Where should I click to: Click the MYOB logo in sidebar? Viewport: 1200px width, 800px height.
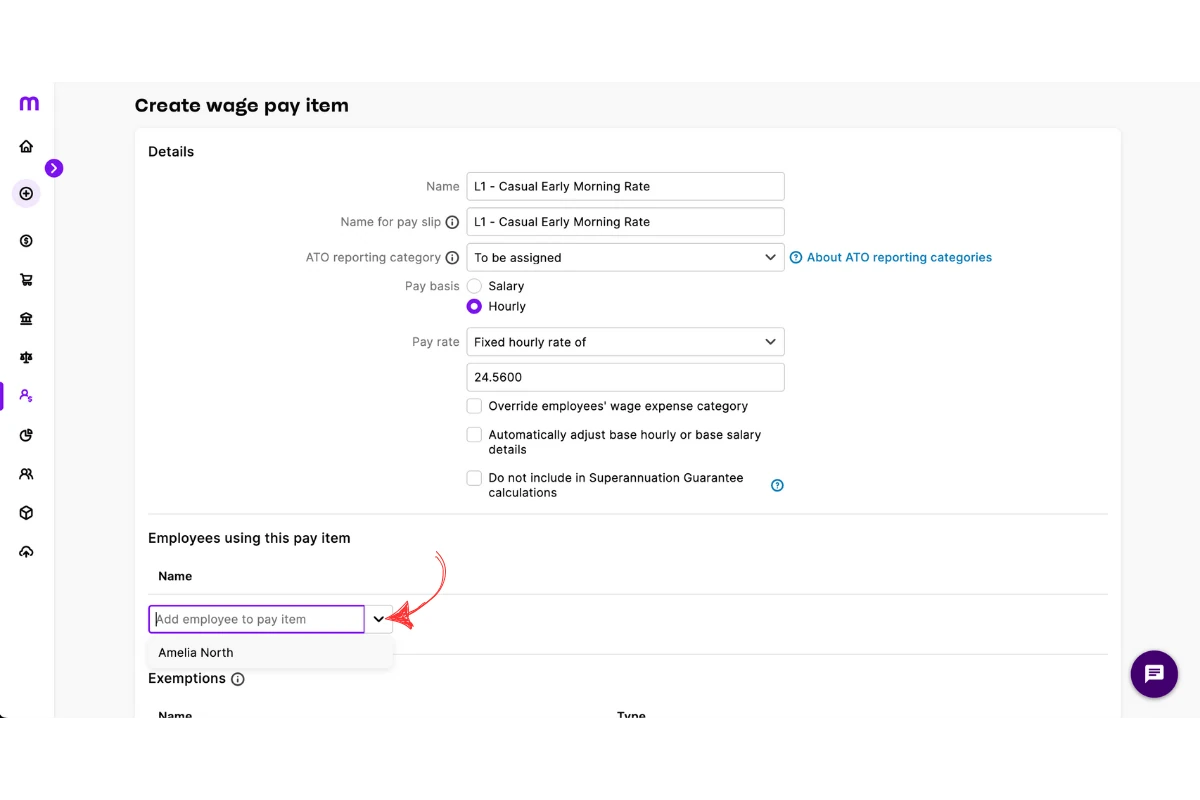click(29, 103)
